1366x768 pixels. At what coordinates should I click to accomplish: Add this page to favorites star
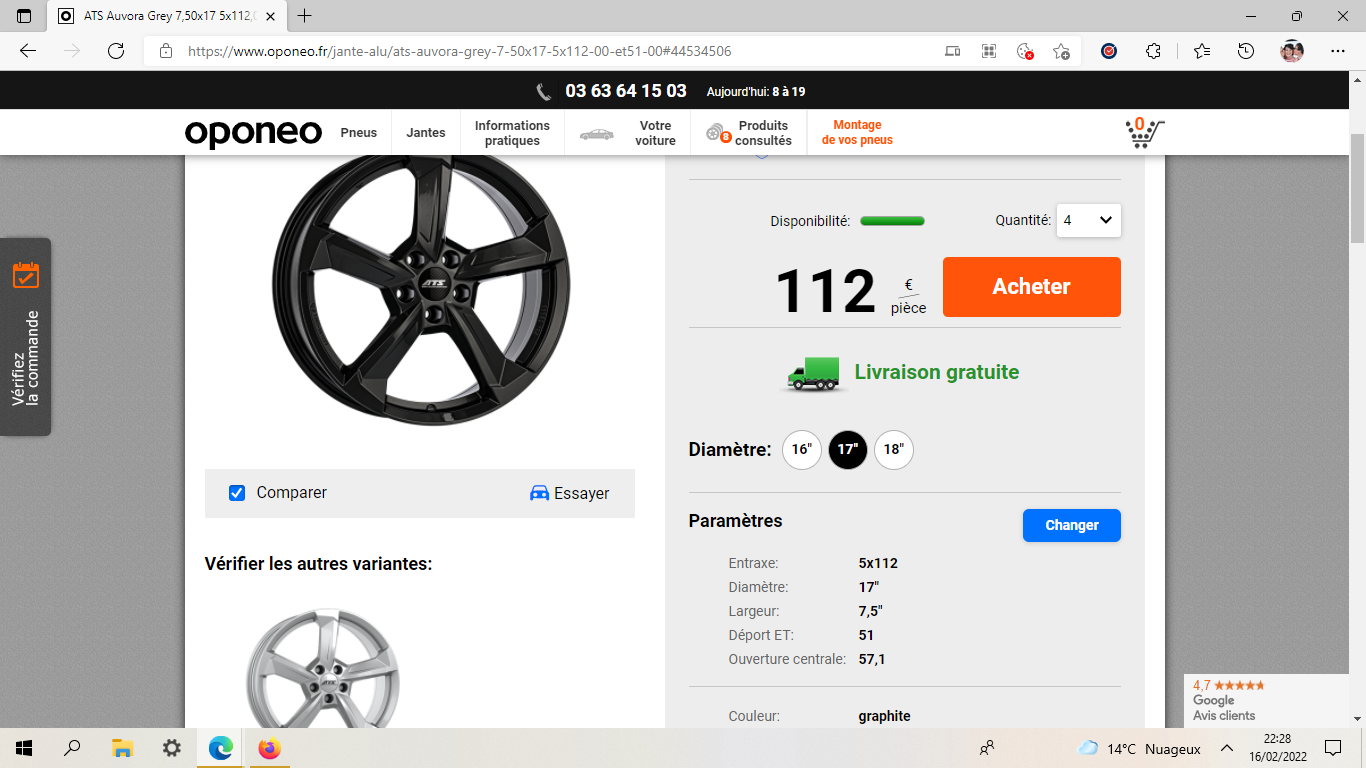point(1061,51)
